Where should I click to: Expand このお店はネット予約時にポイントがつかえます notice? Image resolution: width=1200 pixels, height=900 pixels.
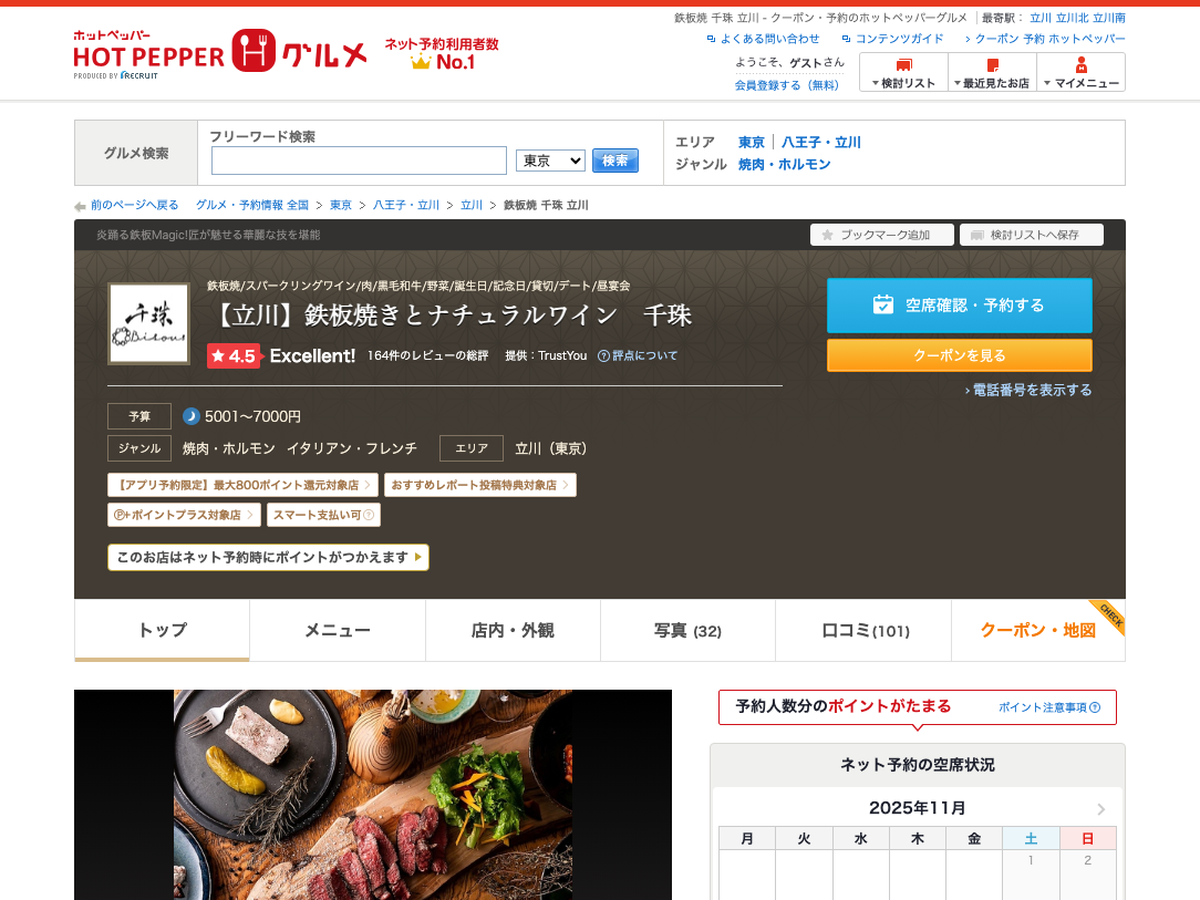tap(268, 557)
